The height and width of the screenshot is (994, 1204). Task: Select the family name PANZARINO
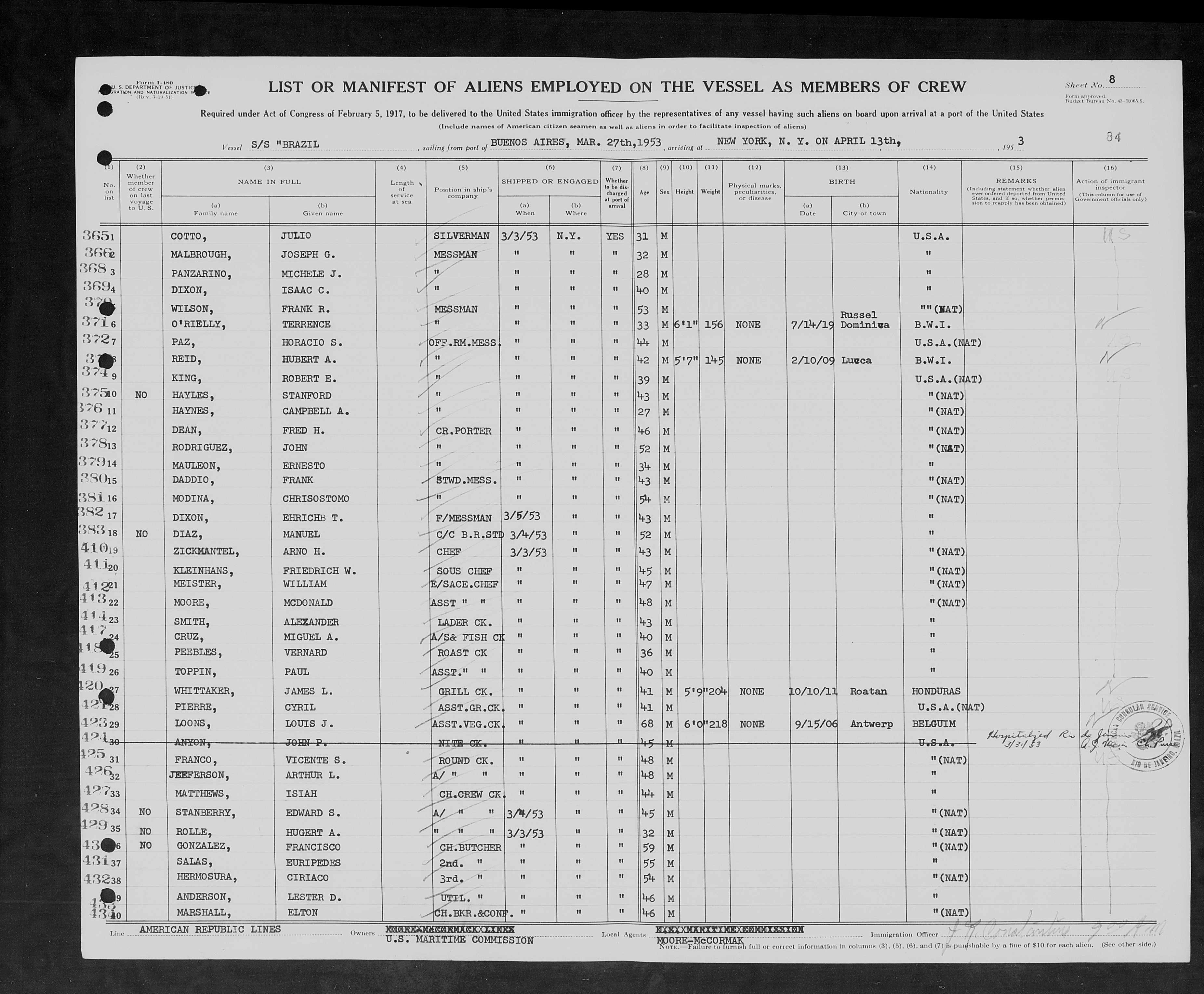coord(201,274)
